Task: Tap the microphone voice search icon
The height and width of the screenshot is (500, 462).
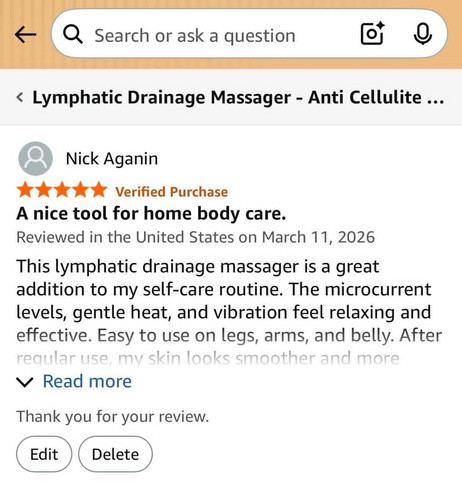Action: tap(423, 34)
